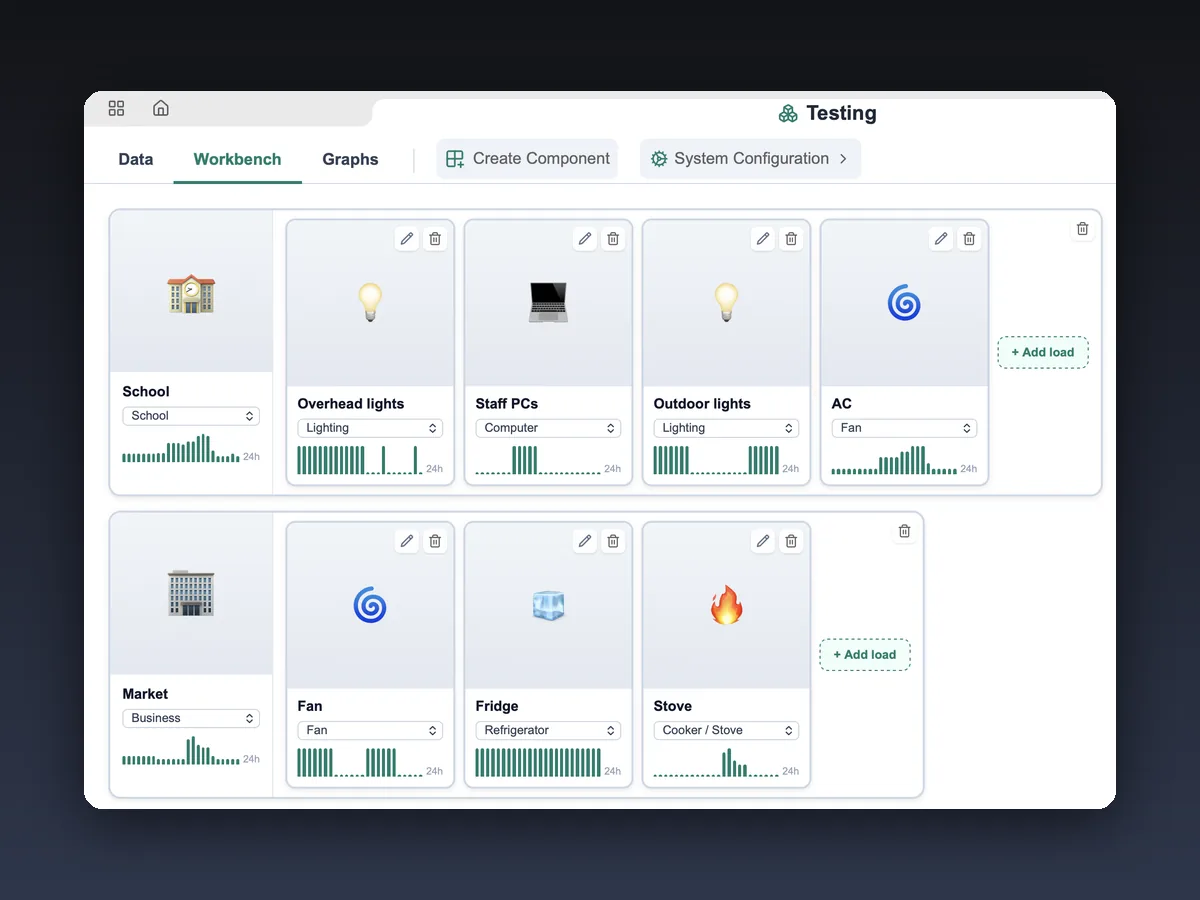Open the AC Fan type dropdown
The height and width of the screenshot is (900, 1200).
904,428
